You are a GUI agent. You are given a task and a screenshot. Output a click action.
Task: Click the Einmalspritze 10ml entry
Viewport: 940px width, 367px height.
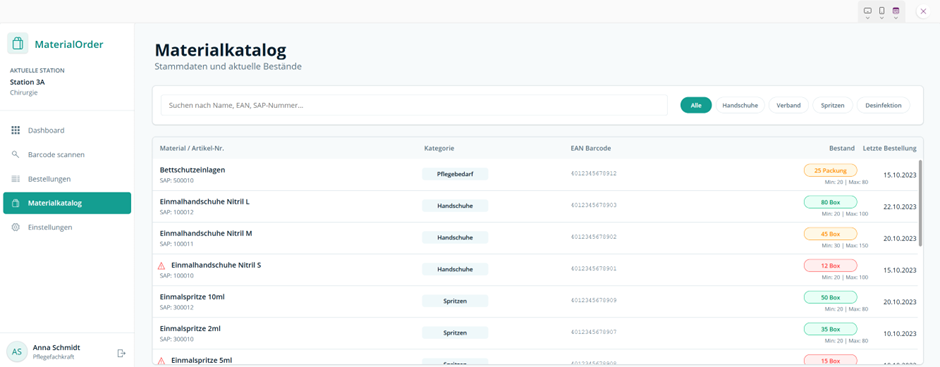(x=192, y=297)
